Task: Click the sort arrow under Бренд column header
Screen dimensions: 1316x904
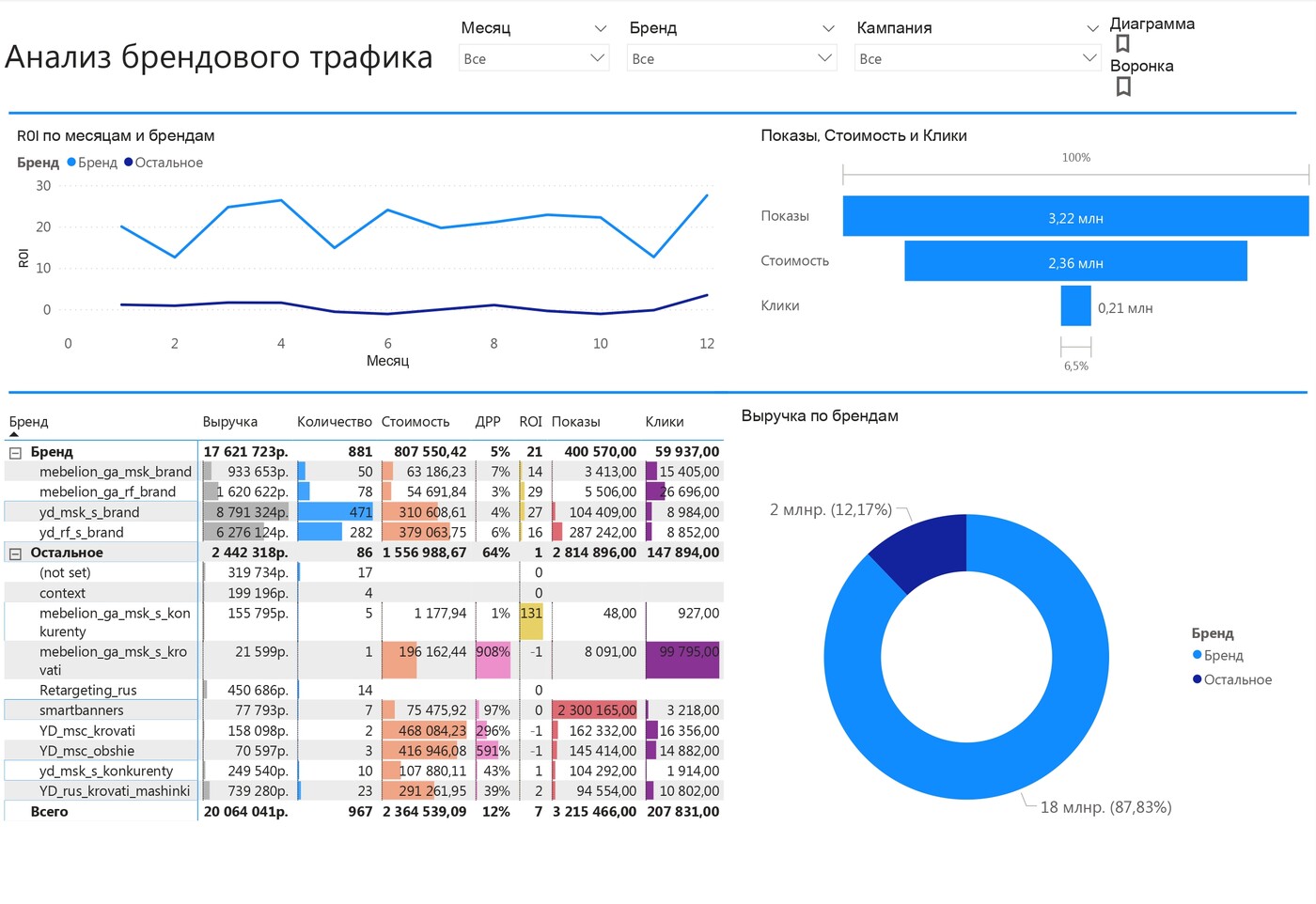Action: click(x=14, y=434)
